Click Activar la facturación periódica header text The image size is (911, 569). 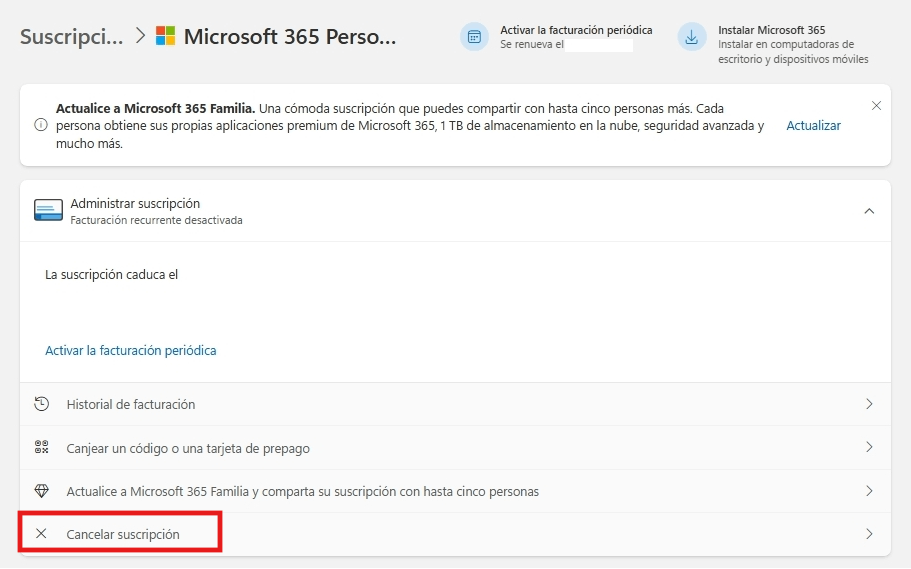576,30
